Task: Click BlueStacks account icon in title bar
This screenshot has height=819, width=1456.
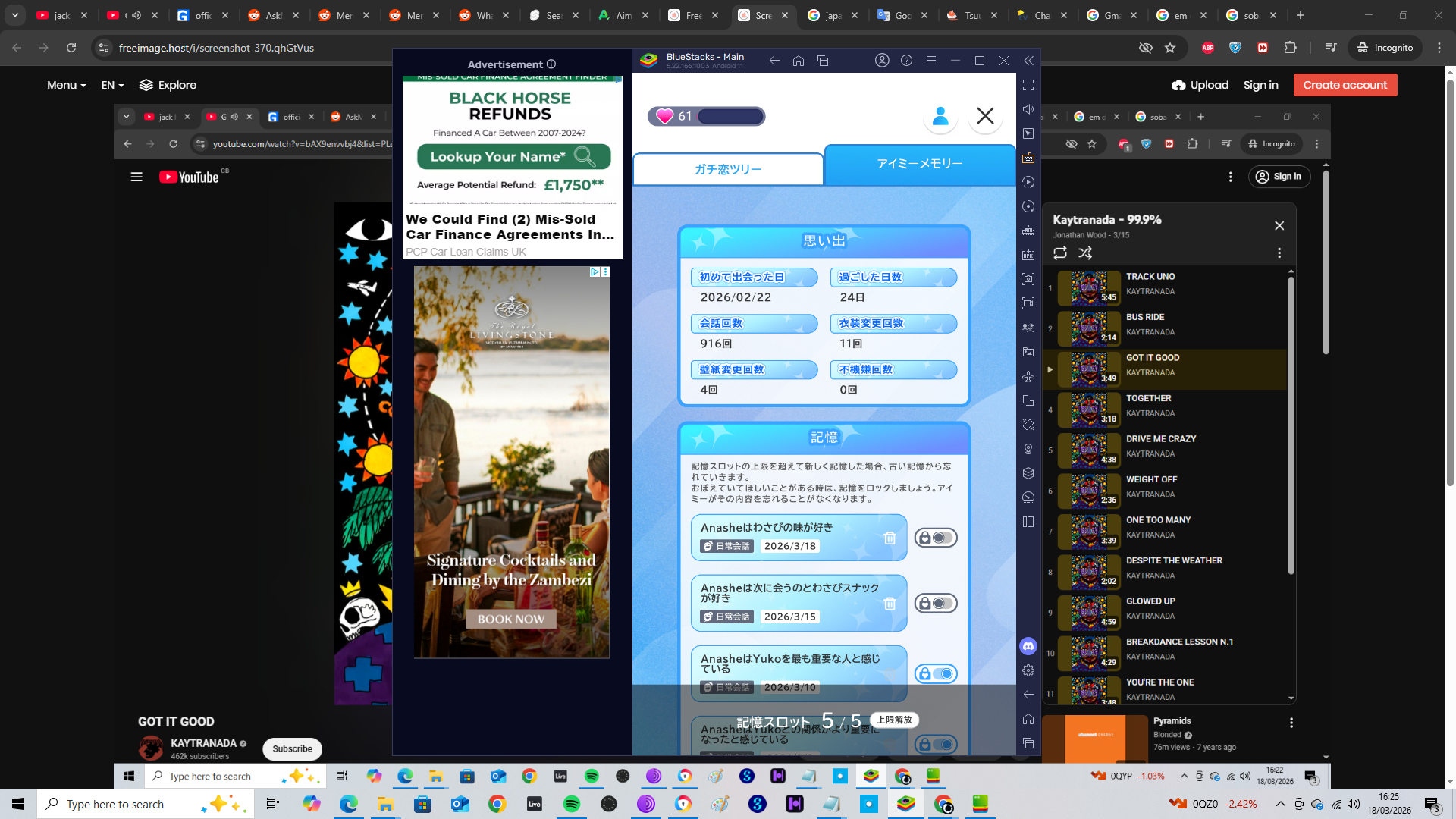Action: [882, 61]
